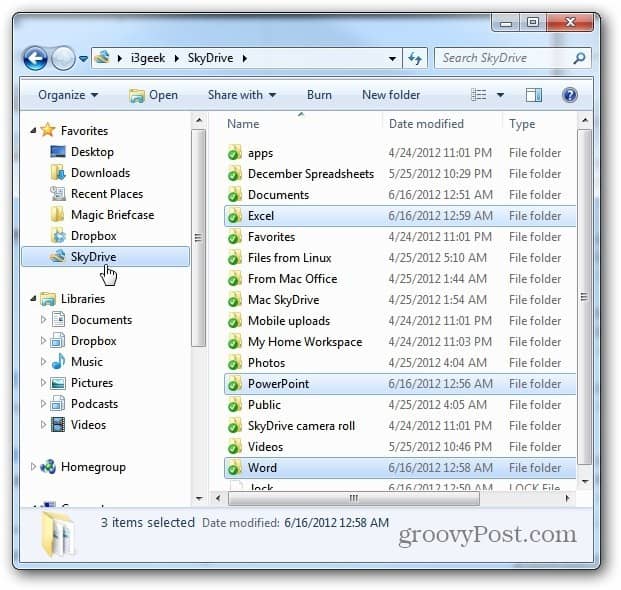621x590 pixels.
Task: Click the SkyDrive icon in address bar
Action: 103,58
